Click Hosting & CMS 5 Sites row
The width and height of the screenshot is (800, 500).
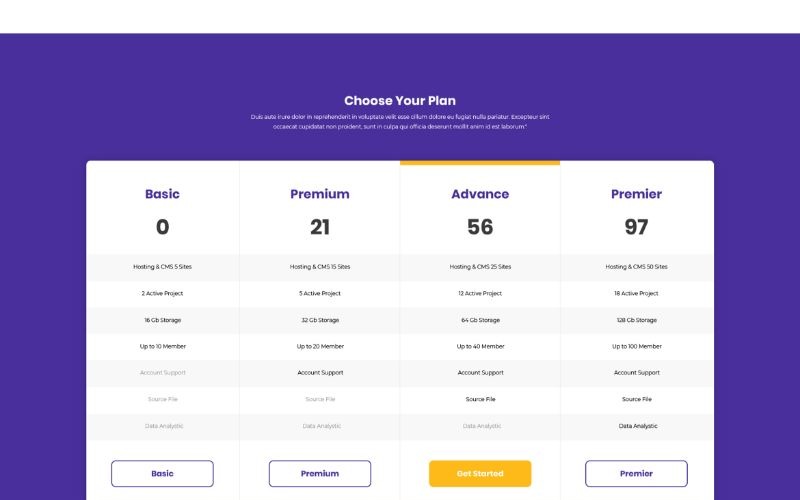click(x=162, y=267)
